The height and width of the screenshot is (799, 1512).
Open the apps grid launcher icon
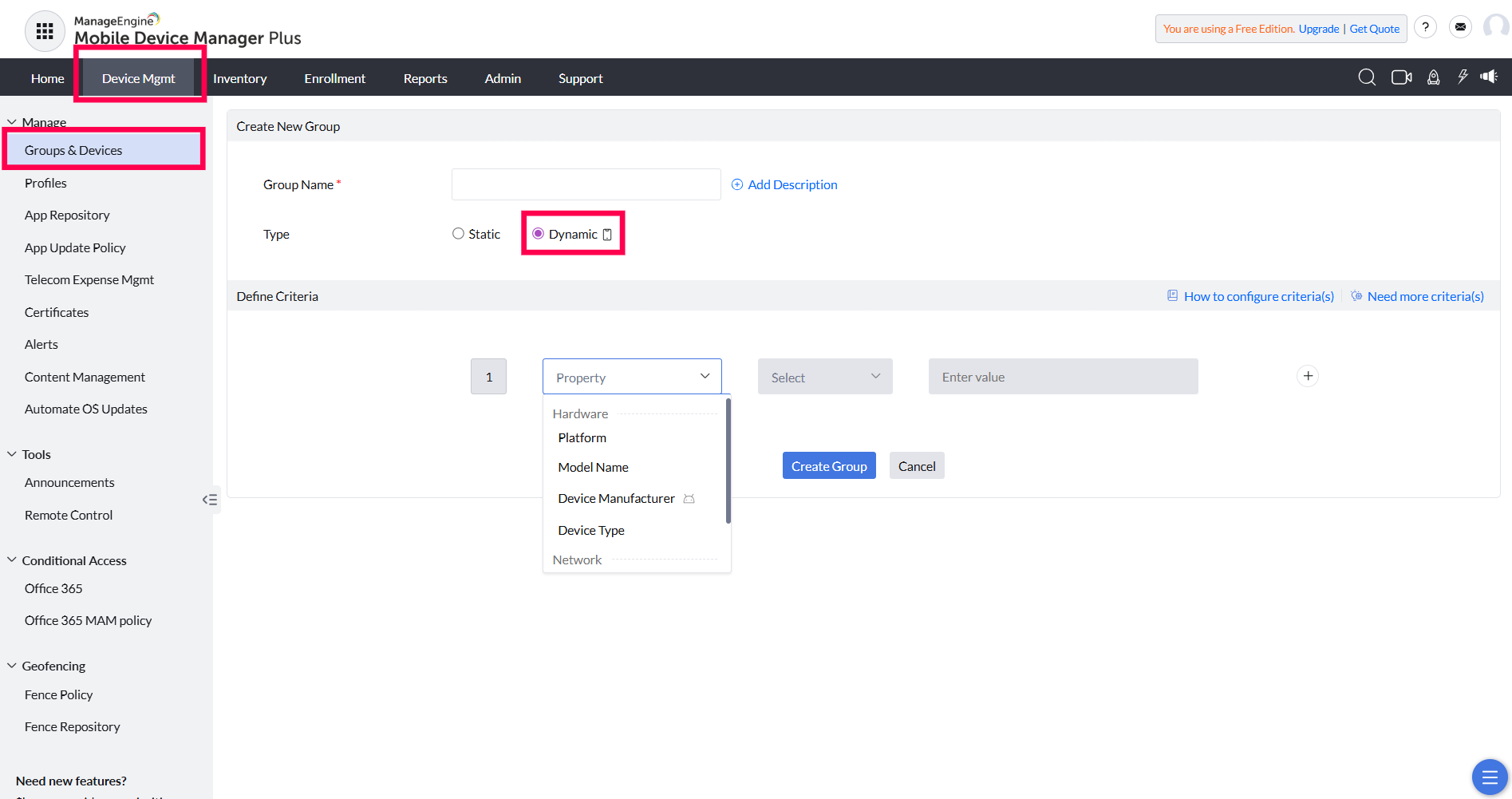coord(45,31)
